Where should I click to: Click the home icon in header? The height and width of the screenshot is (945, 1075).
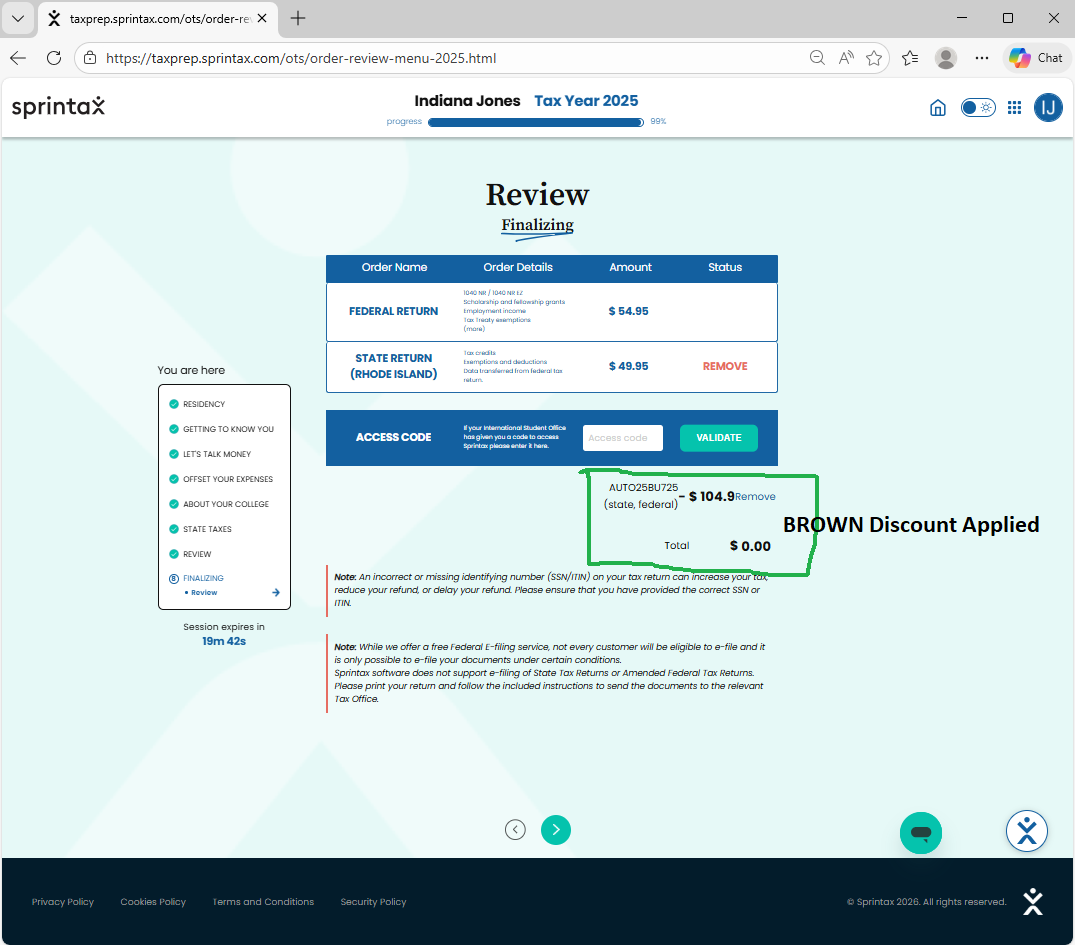[937, 108]
